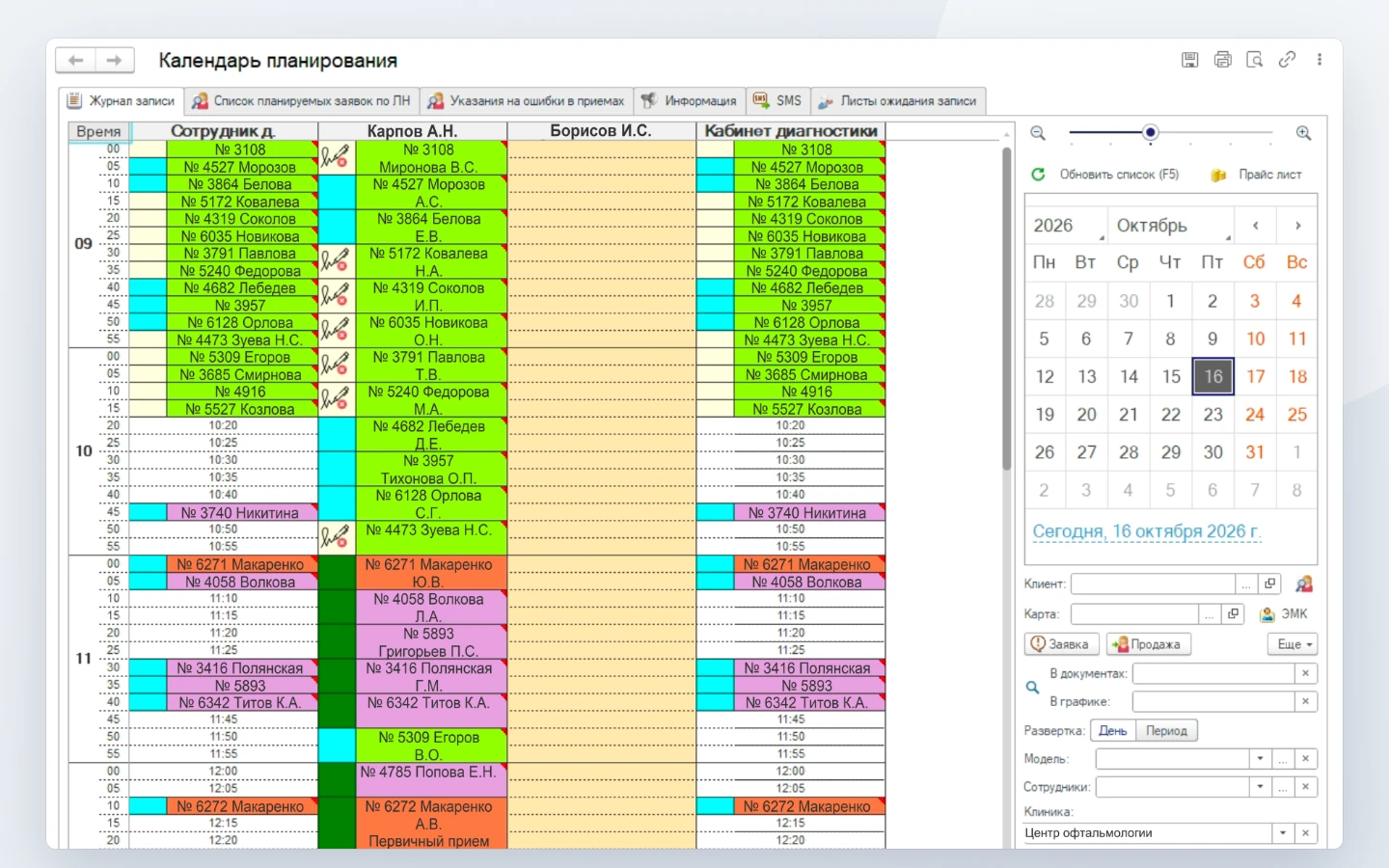Click the zoom out magnifier icon
The width and height of the screenshot is (1389, 868).
click(x=1038, y=133)
